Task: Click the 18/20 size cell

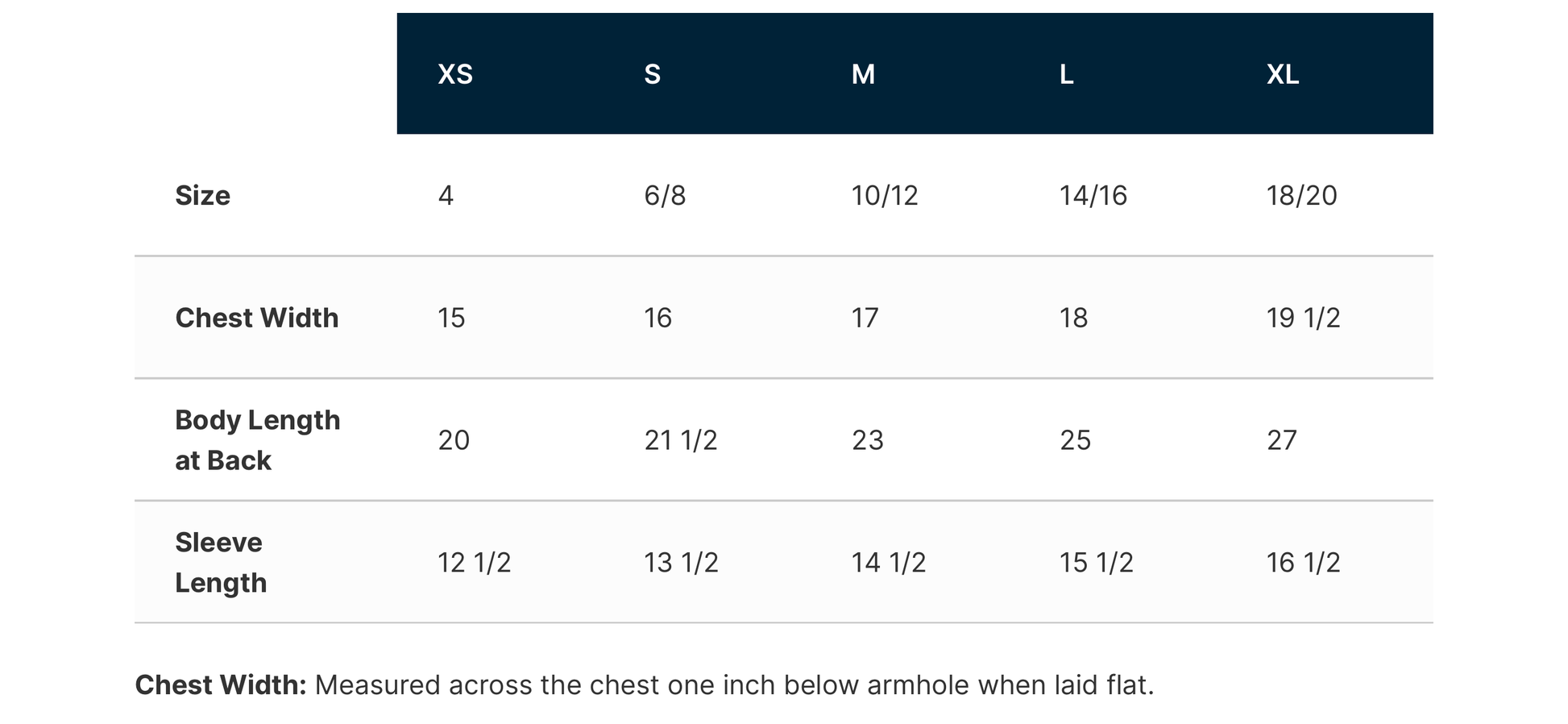Action: point(1301,195)
